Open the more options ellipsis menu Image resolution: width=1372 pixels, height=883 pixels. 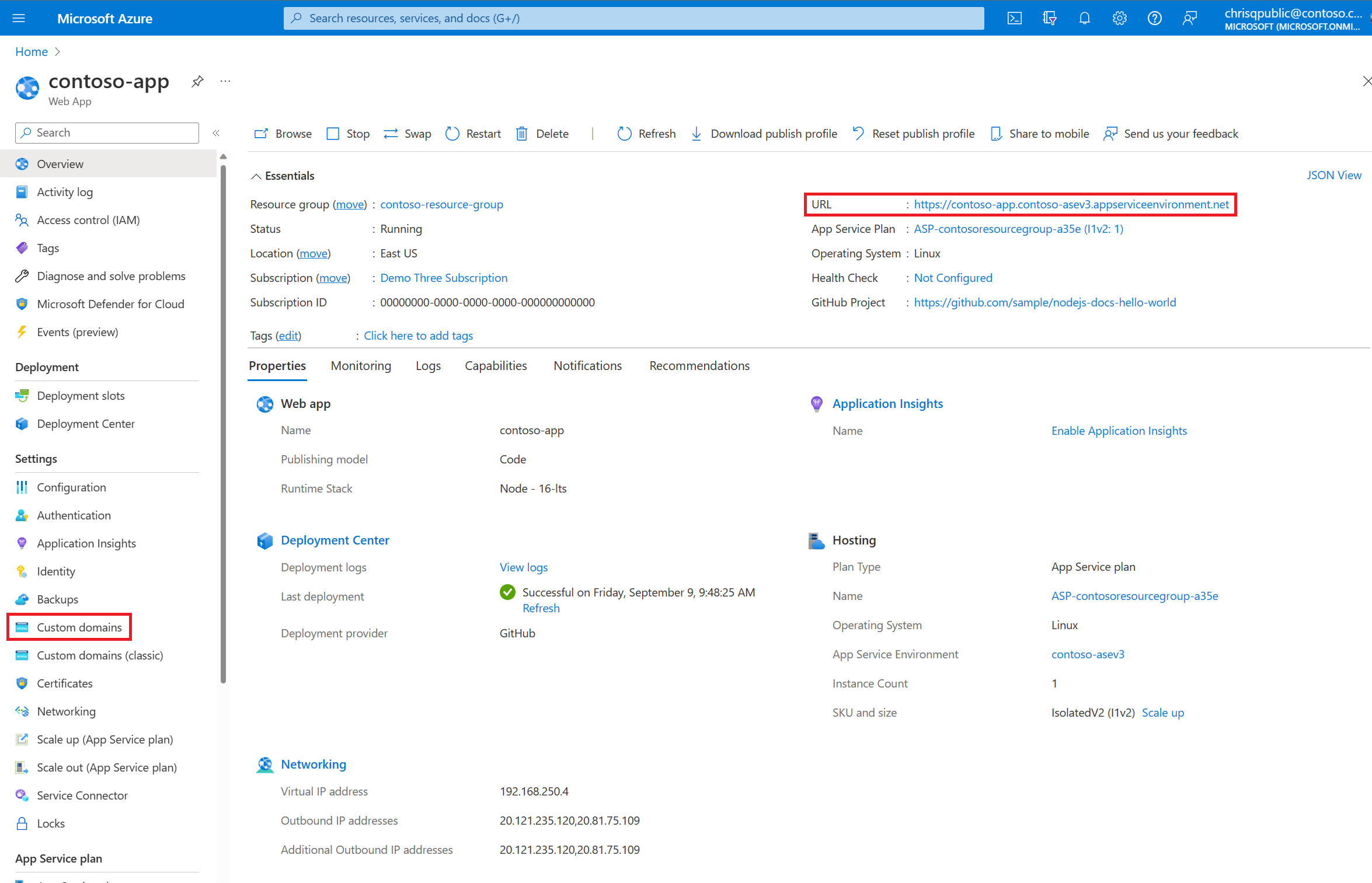pos(225,81)
